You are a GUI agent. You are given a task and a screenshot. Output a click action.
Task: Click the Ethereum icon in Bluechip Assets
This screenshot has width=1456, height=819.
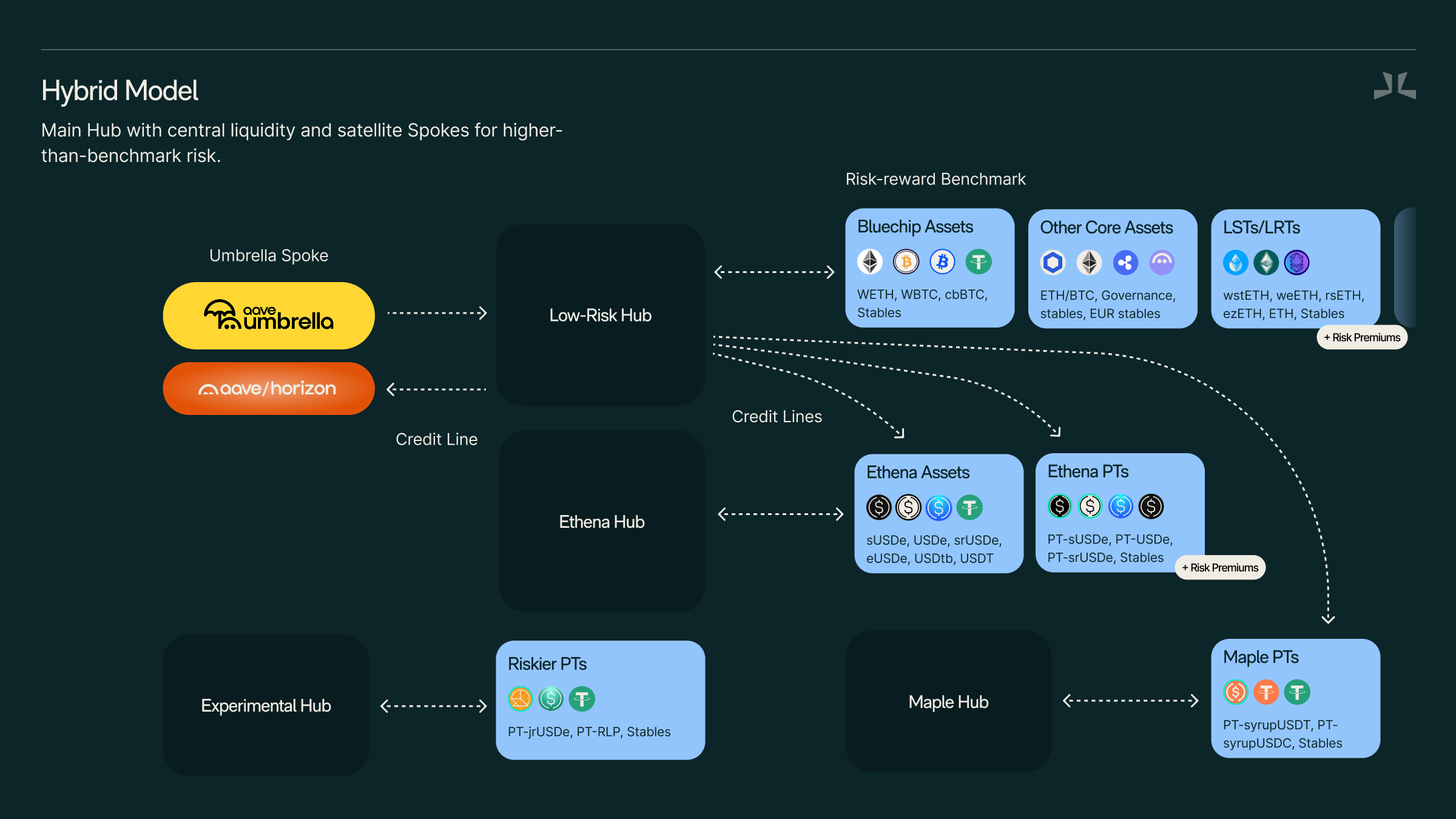(x=870, y=262)
